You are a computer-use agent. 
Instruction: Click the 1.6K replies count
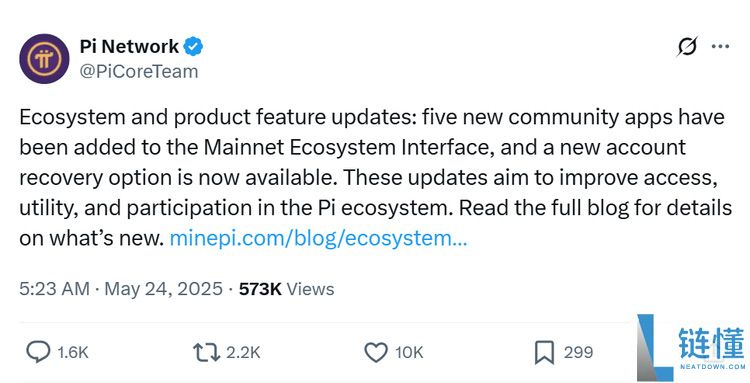tap(73, 353)
